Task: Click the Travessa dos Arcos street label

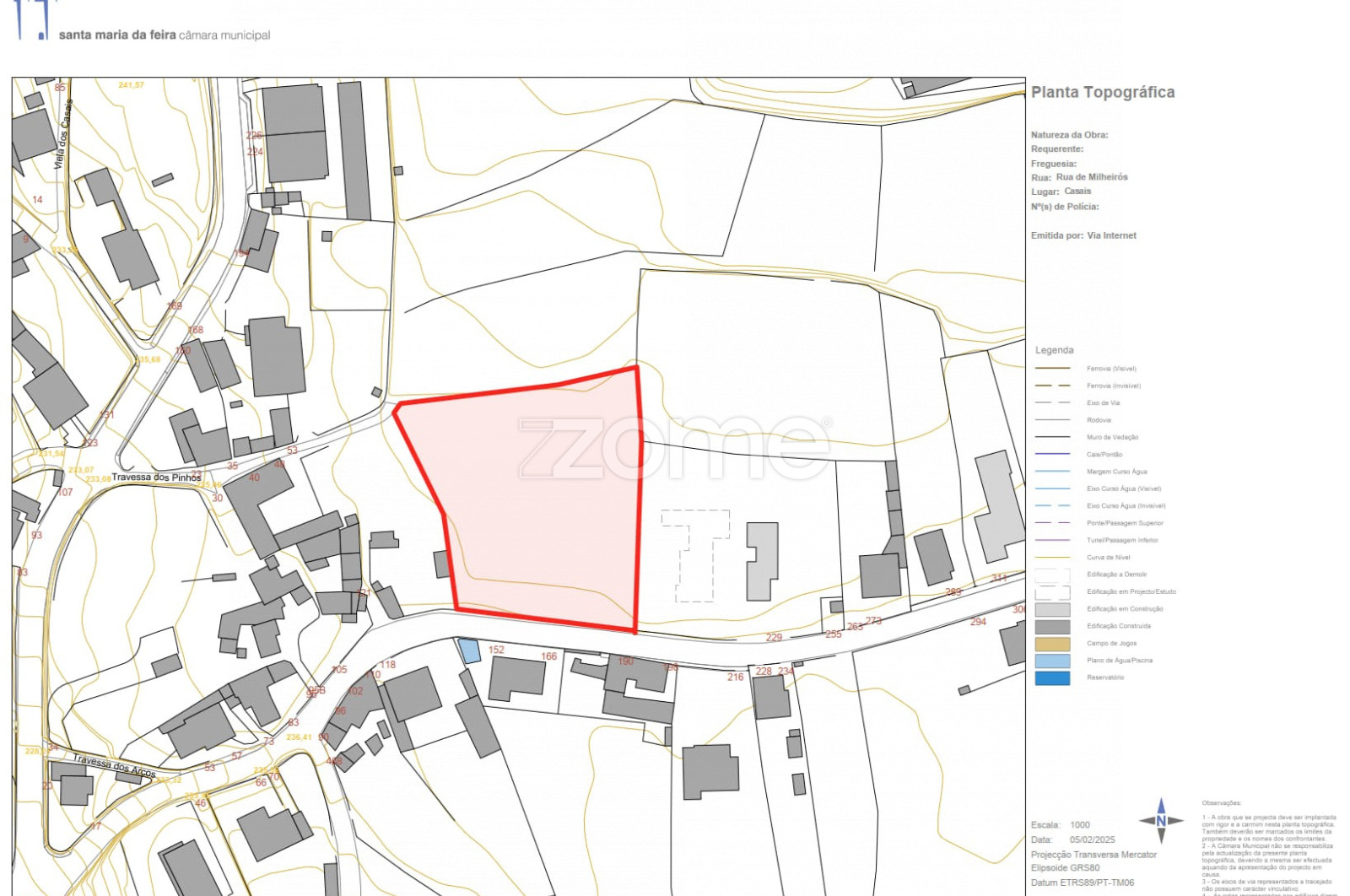Action: [114, 765]
